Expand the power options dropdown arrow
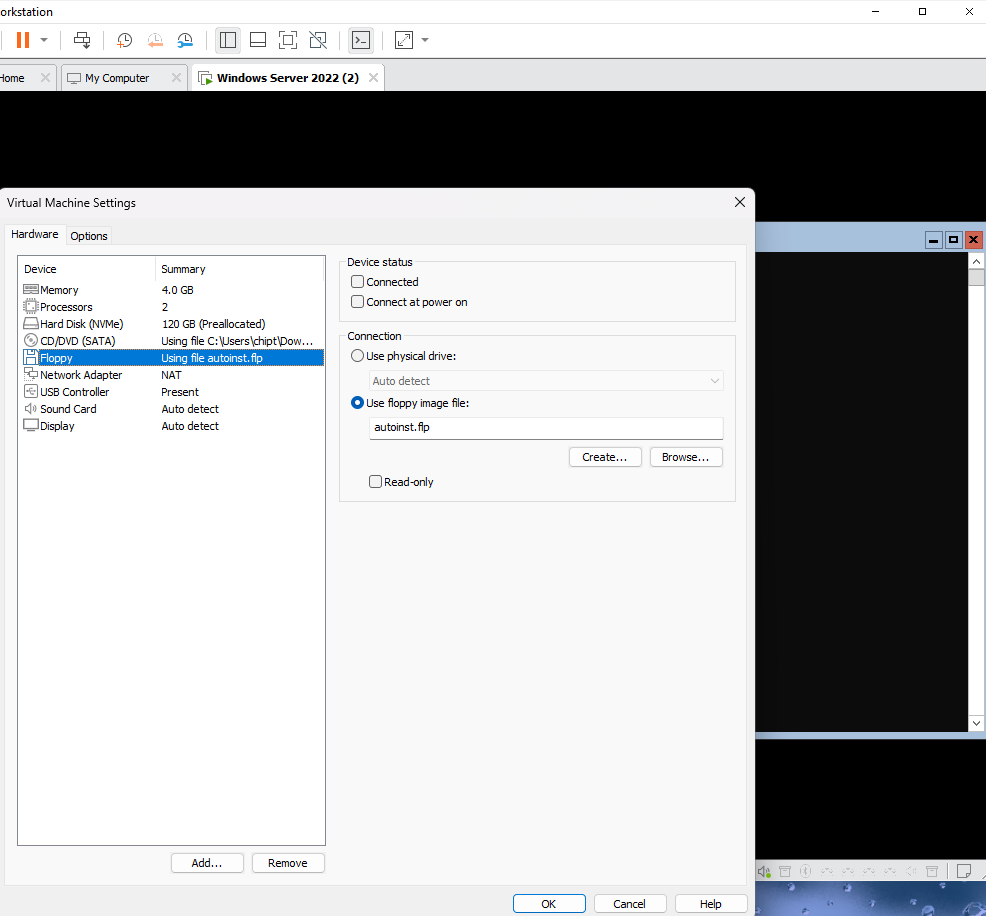 point(45,40)
